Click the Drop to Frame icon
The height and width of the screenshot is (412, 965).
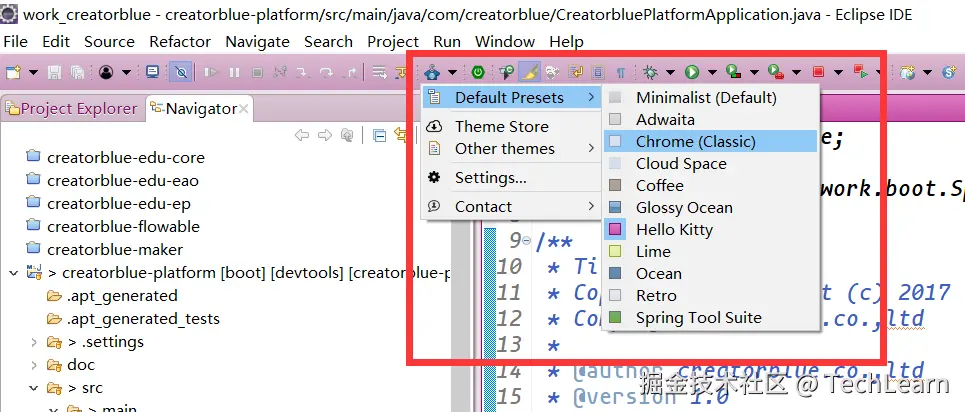380,73
